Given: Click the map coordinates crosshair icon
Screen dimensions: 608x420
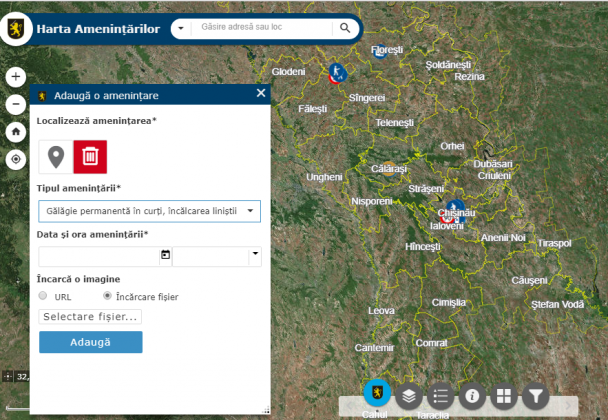Looking at the screenshot, I should click(8, 376).
